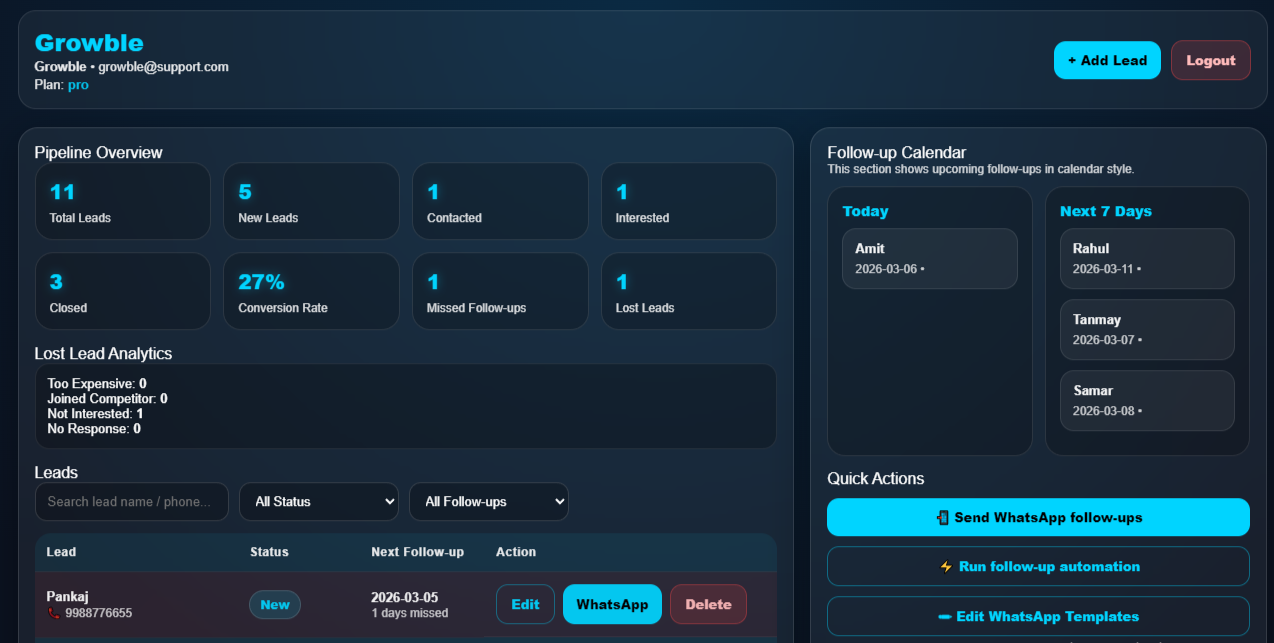Image resolution: width=1274 pixels, height=643 pixels.
Task: Click the Next Follow-up column header
Action: pos(417,552)
